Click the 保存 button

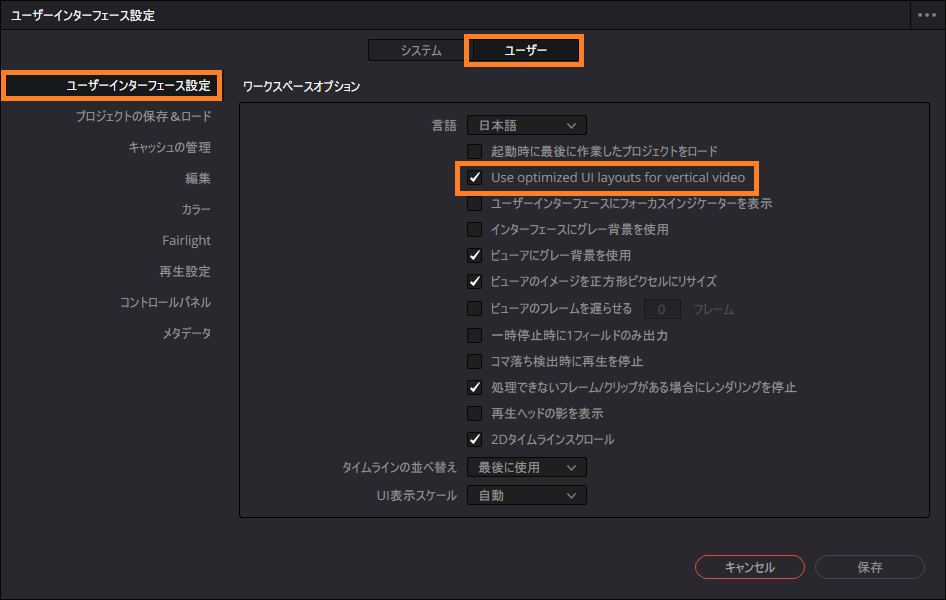coord(870,567)
